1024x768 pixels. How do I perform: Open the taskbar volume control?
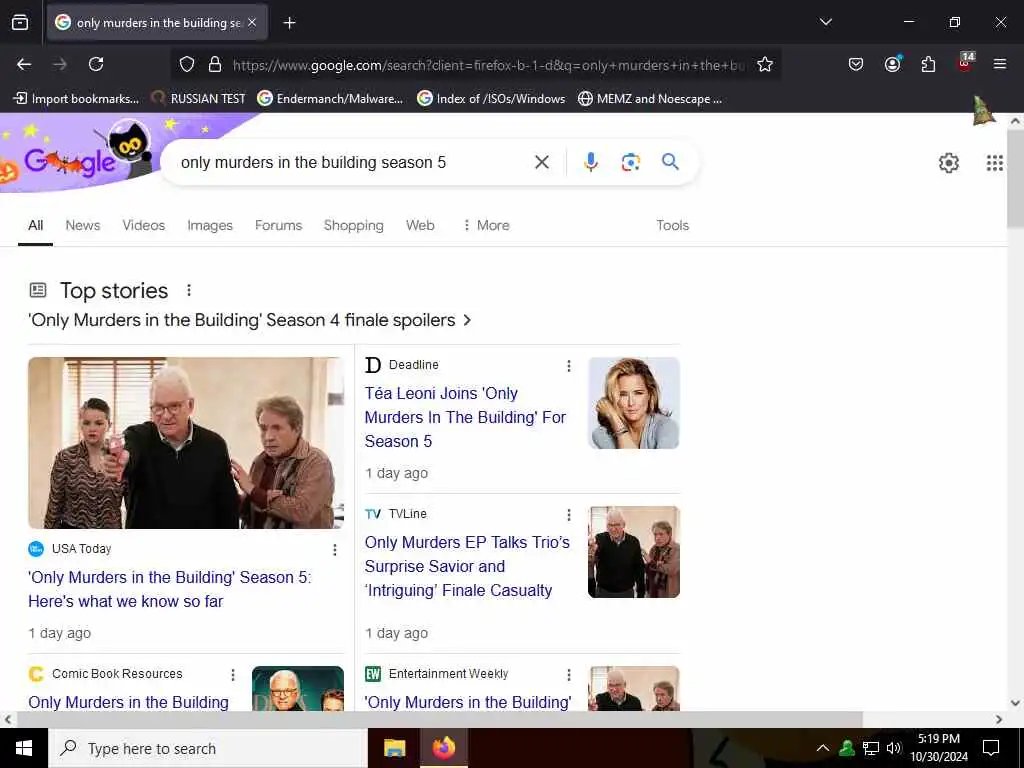pos(894,748)
